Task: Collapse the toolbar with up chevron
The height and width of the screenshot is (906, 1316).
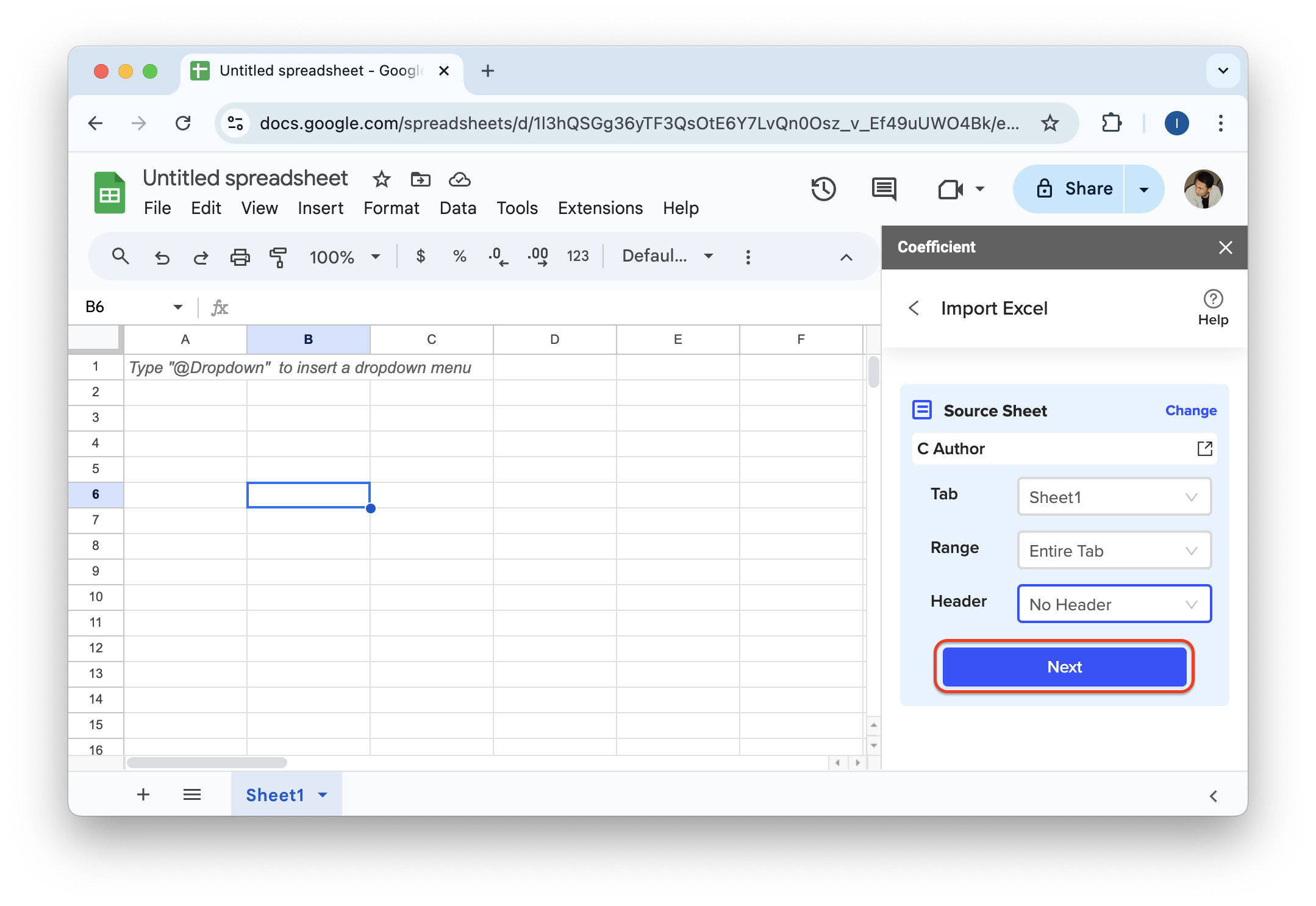Action: pyautogui.click(x=846, y=257)
